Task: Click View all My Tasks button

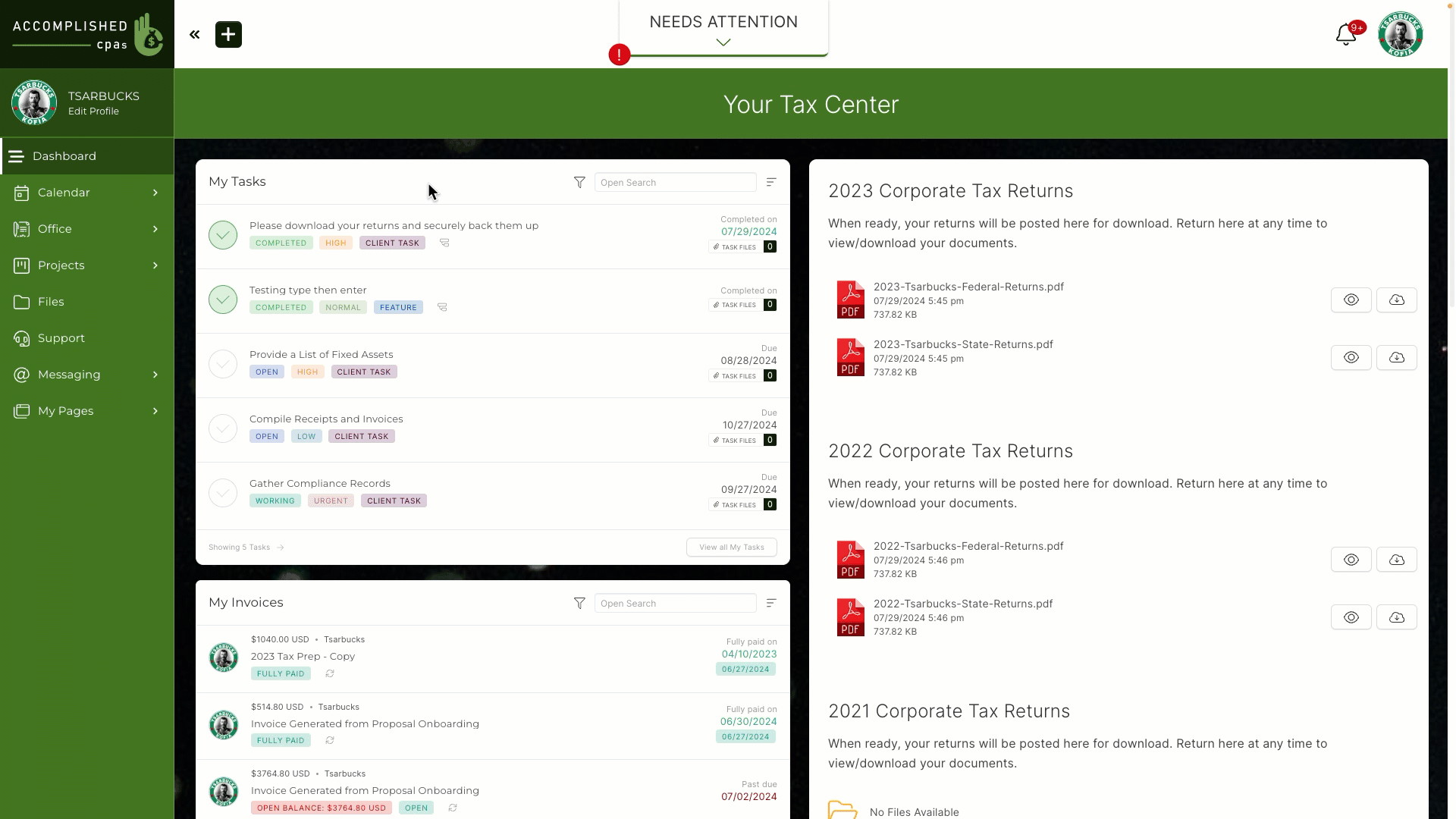Action: click(x=732, y=547)
